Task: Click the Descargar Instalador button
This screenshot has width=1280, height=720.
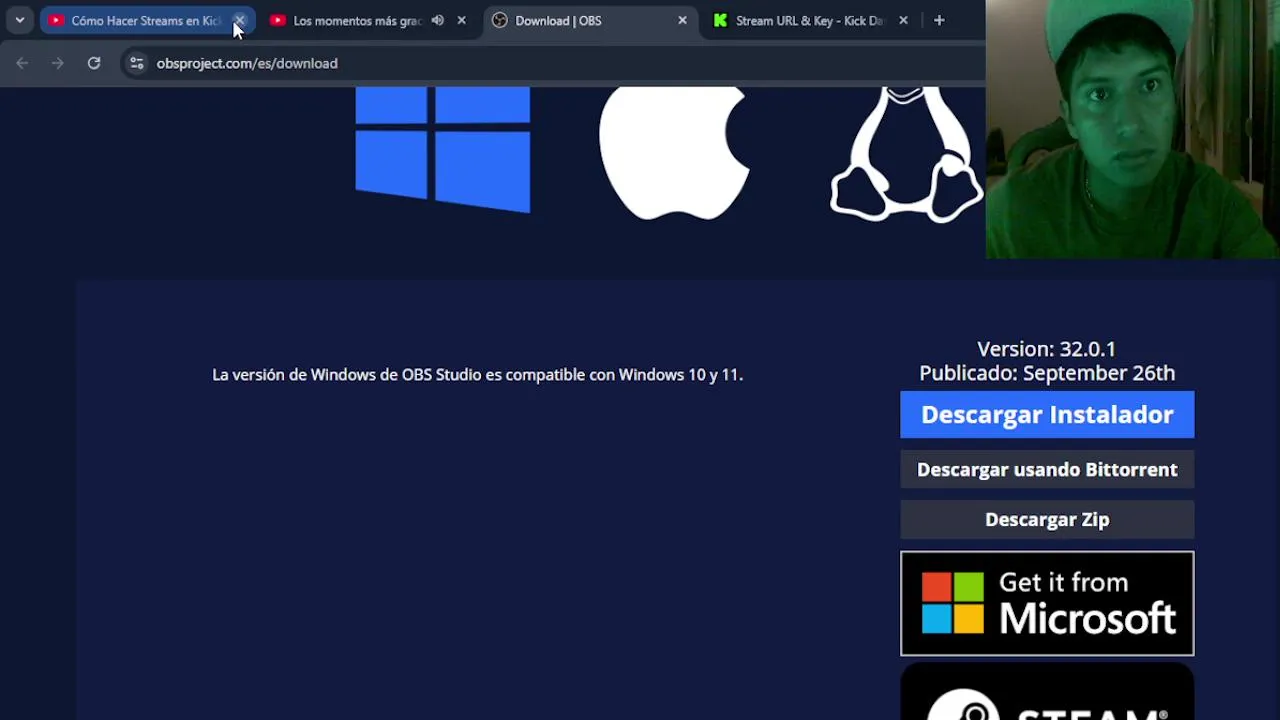Action: [1047, 415]
